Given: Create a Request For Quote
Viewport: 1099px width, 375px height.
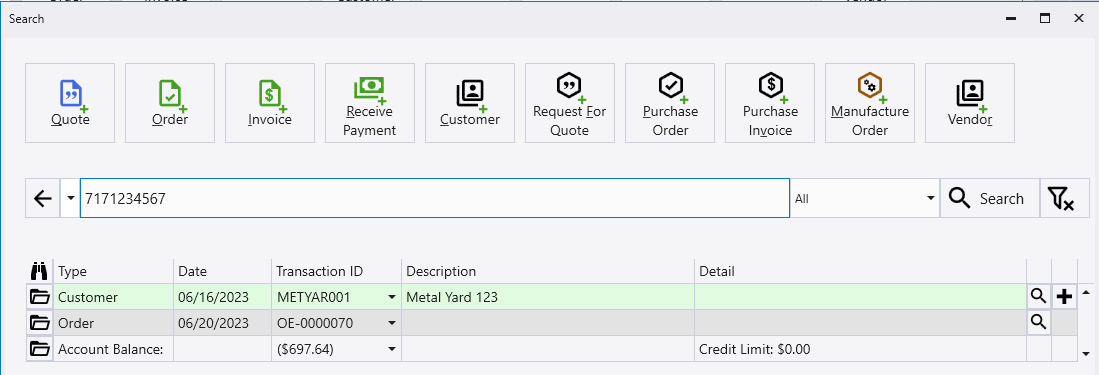Looking at the screenshot, I should point(570,103).
